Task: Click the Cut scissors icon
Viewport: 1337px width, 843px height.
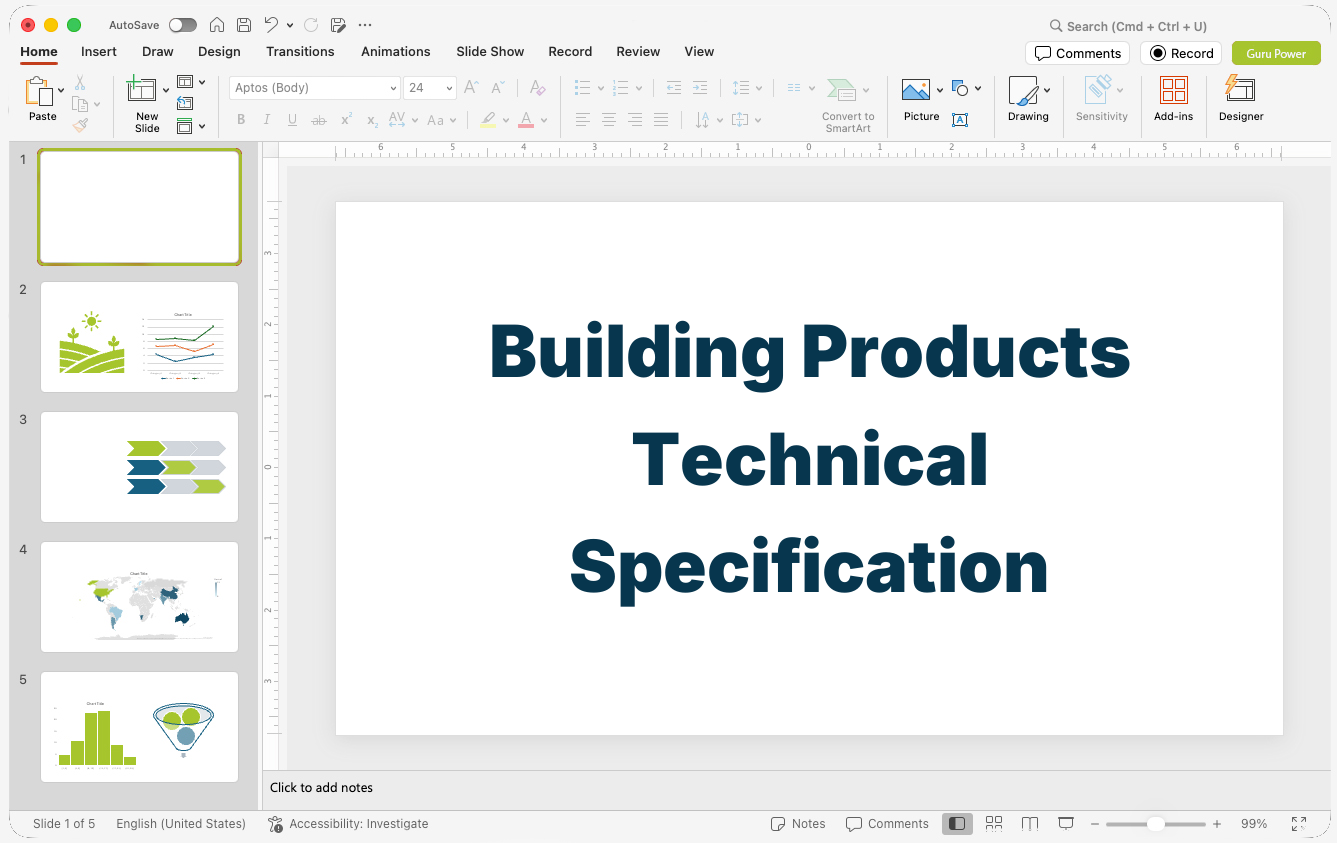Action: click(80, 83)
